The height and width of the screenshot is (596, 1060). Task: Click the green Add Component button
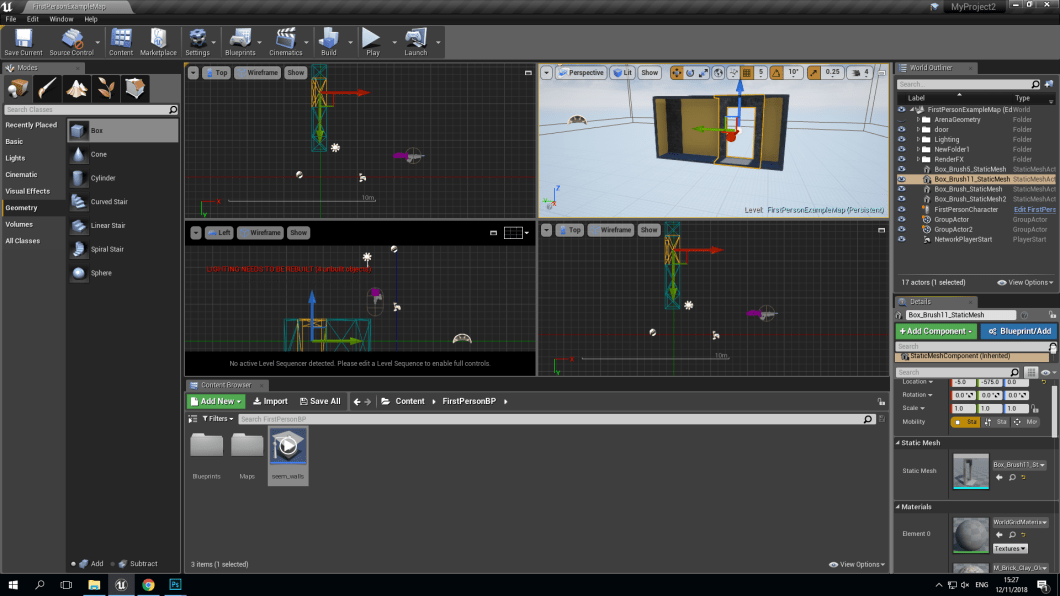(935, 331)
